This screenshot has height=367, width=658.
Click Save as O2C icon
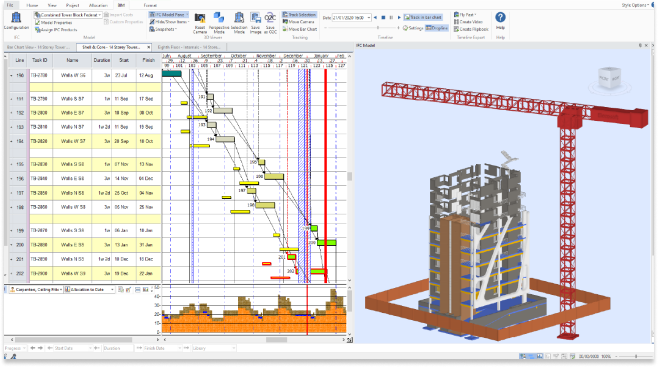[270, 23]
